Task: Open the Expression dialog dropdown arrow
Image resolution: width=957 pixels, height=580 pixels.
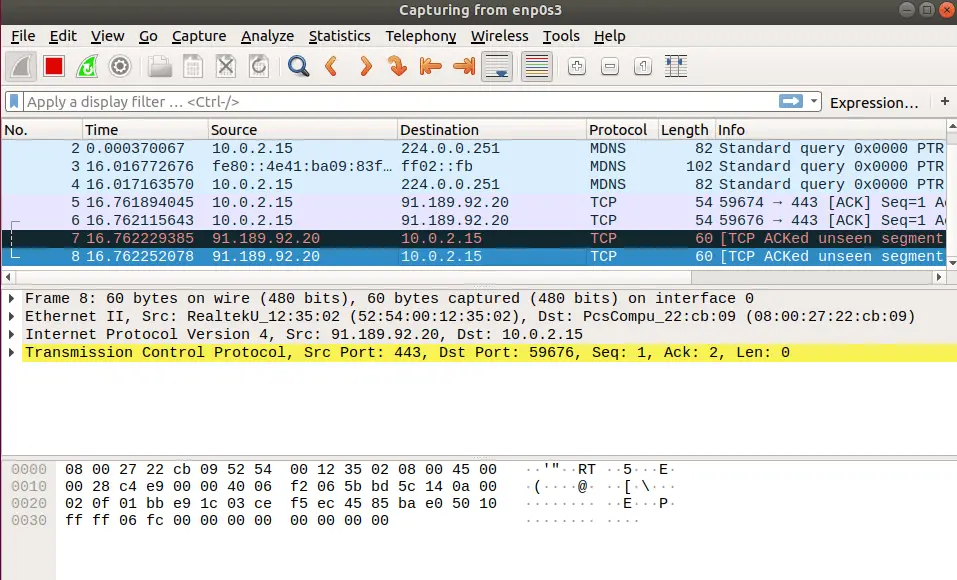Action: [812, 101]
